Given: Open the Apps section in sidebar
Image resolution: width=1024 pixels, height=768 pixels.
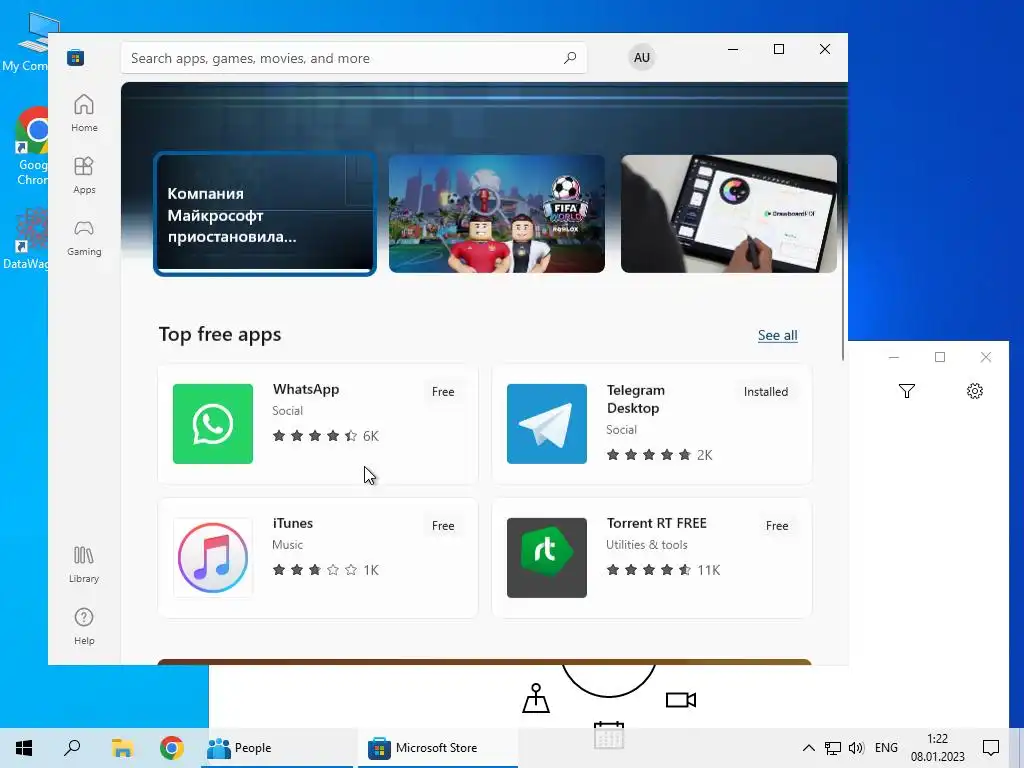Looking at the screenshot, I should pos(84,175).
